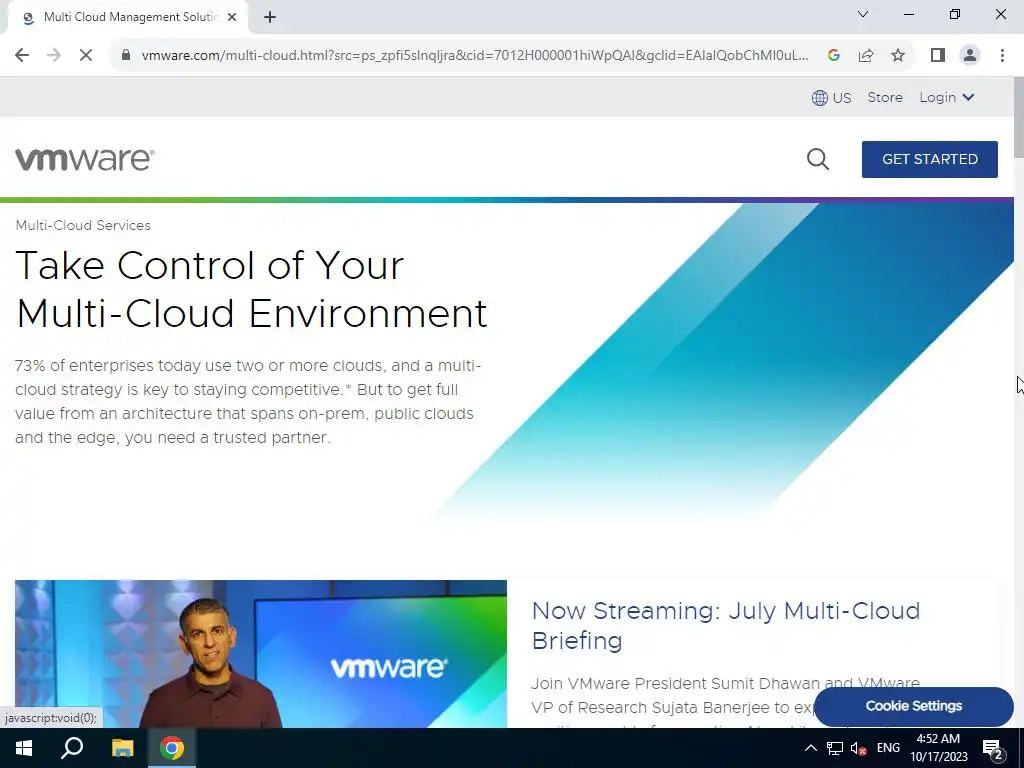Viewport: 1024px width, 768px height.
Task: Open Chrome three-dot menu
Action: coord(1002,56)
